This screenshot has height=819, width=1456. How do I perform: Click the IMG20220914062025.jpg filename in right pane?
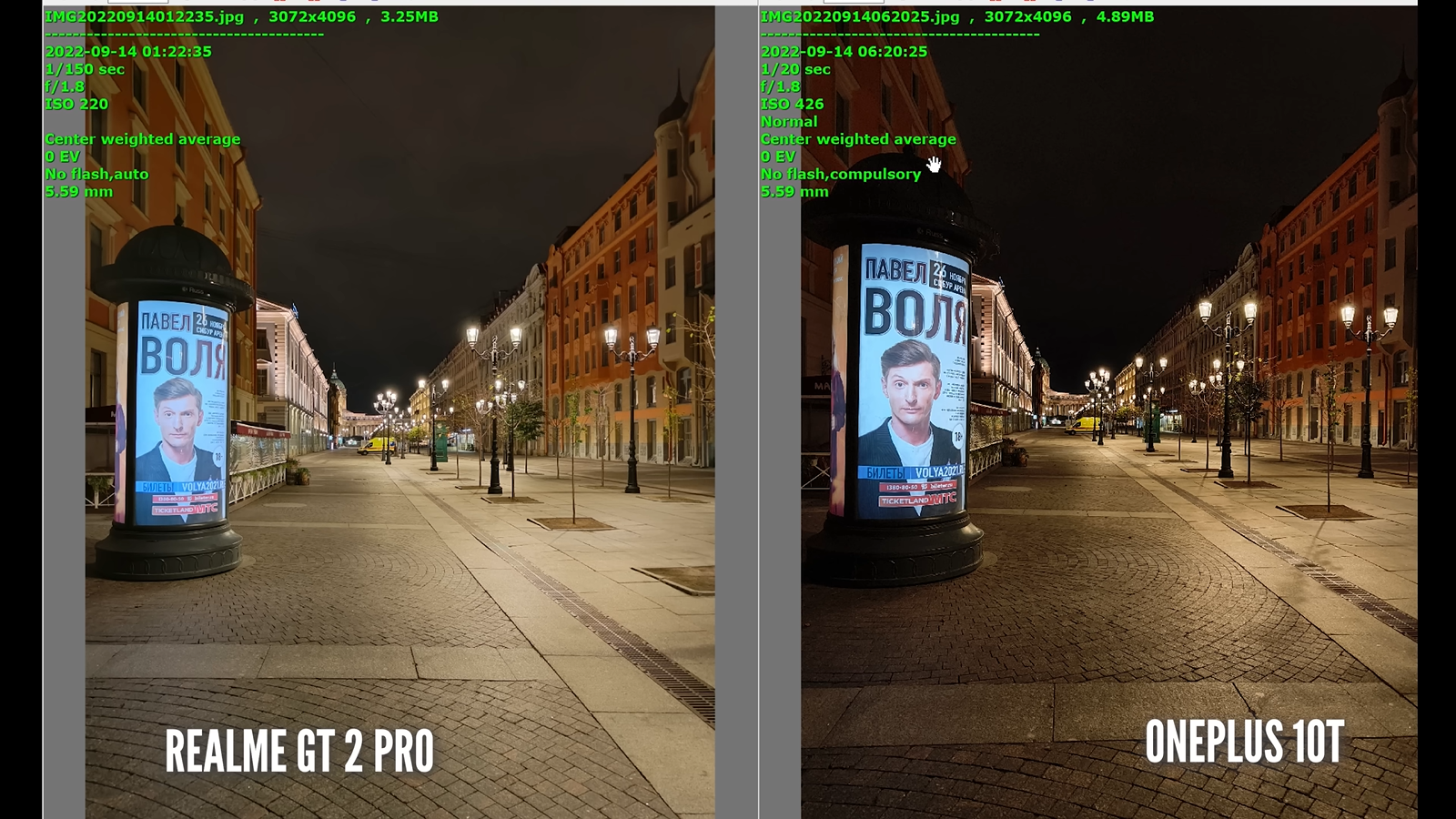pos(860,16)
